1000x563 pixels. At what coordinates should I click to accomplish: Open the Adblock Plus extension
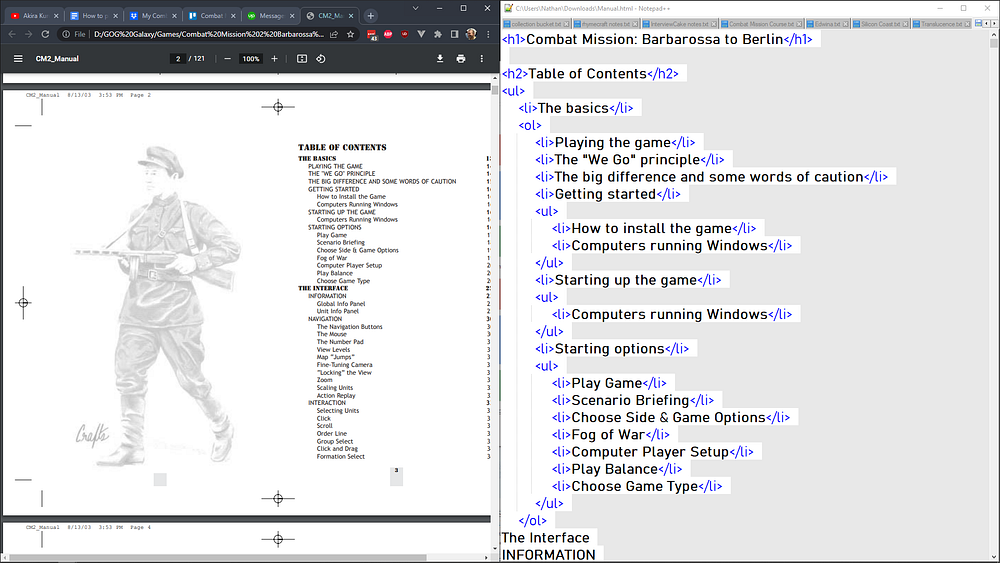click(x=388, y=34)
